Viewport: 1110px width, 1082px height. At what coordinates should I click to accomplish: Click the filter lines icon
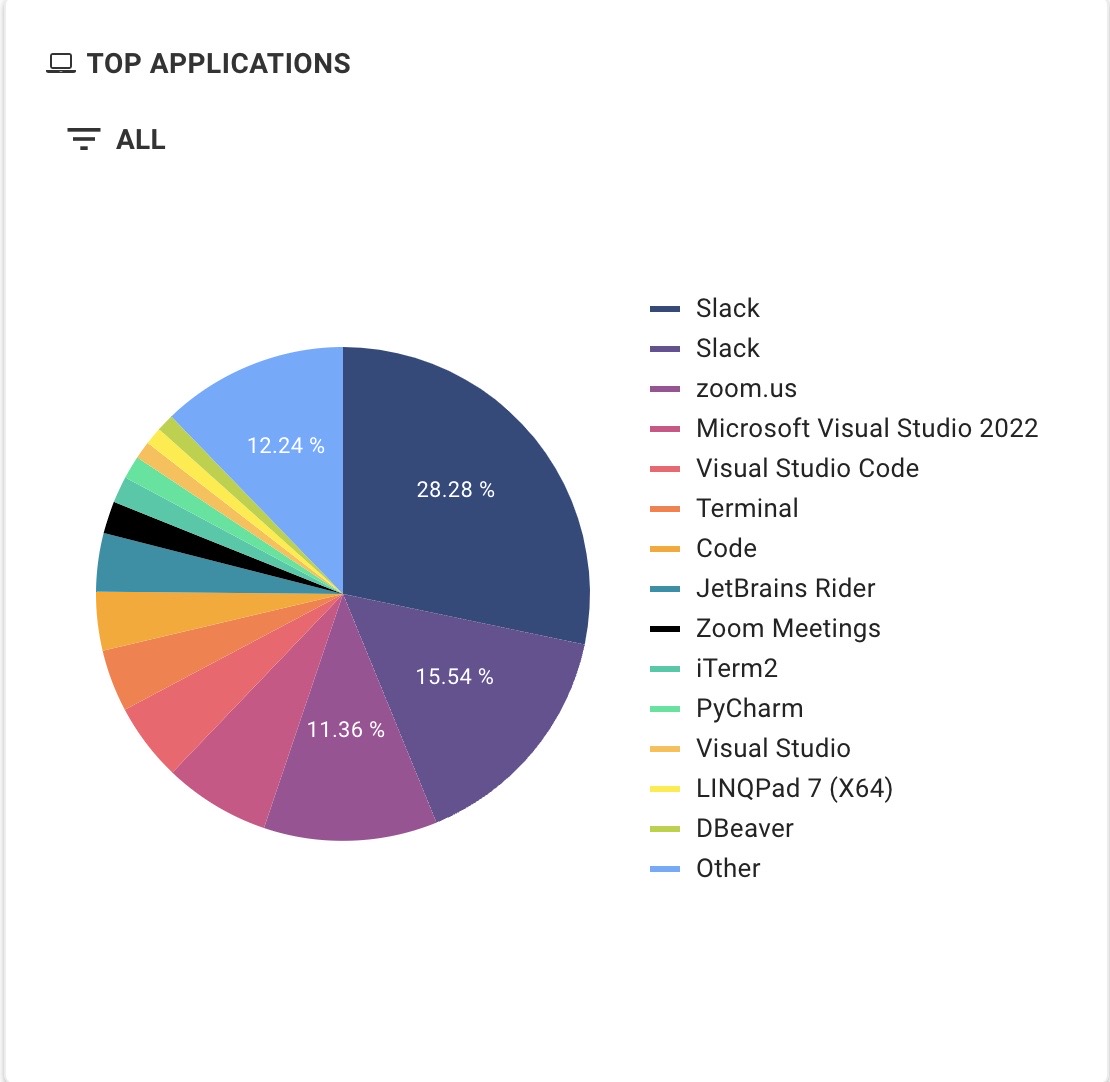click(84, 139)
